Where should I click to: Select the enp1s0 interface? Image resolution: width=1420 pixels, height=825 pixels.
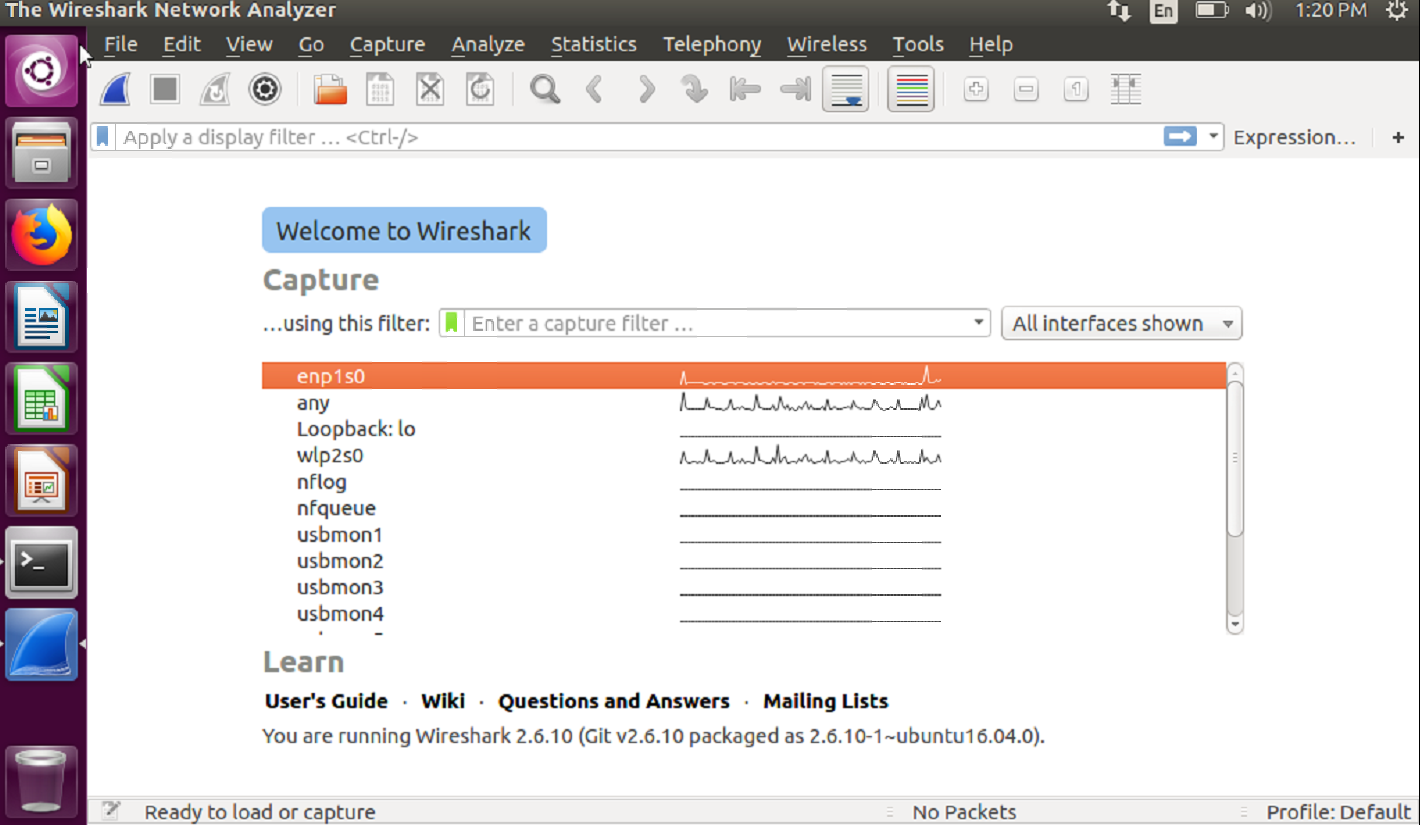click(744, 376)
